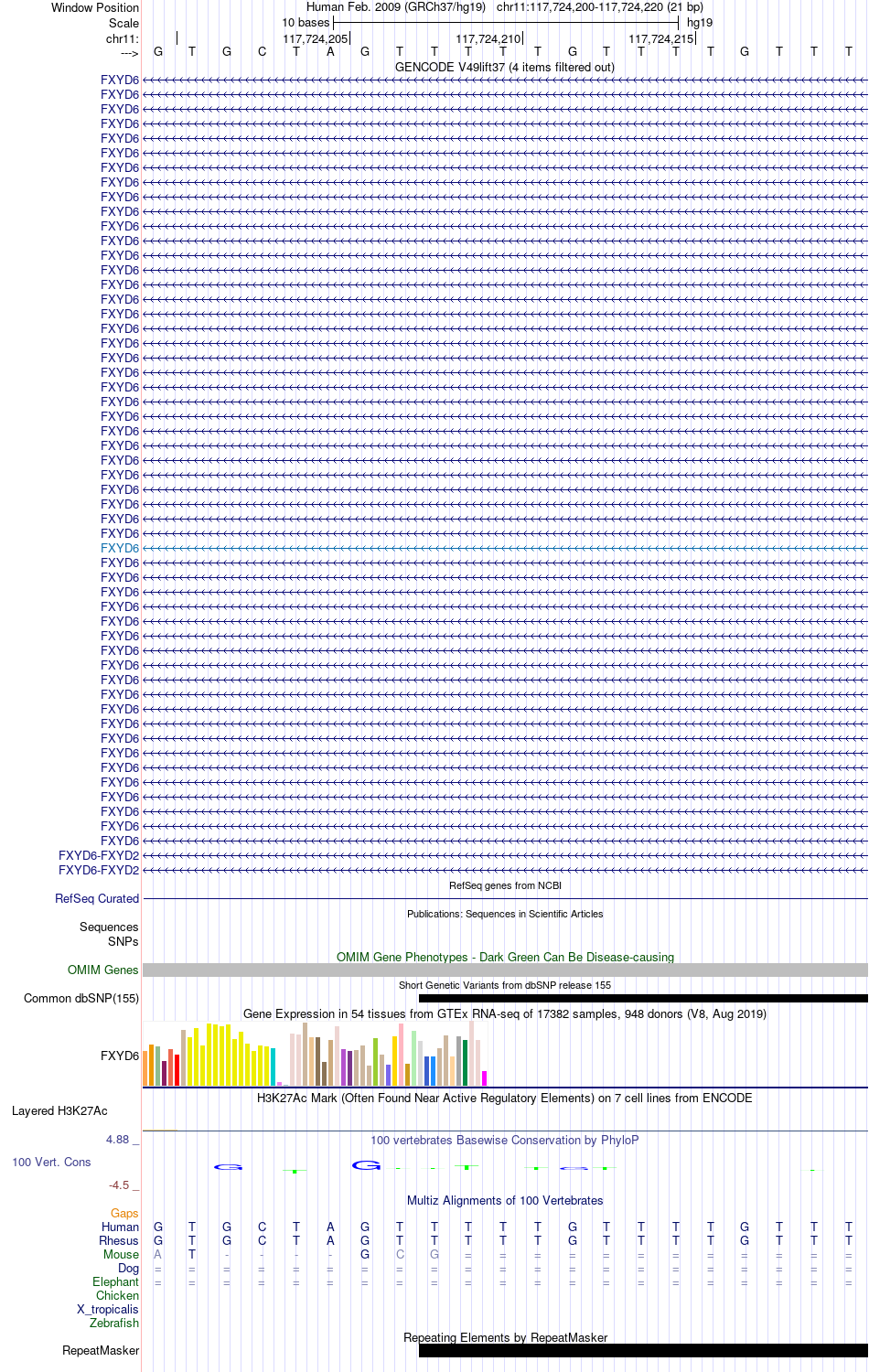
Task: Click the 'Common dbSNP(155)' track label
Action: click(x=81, y=999)
